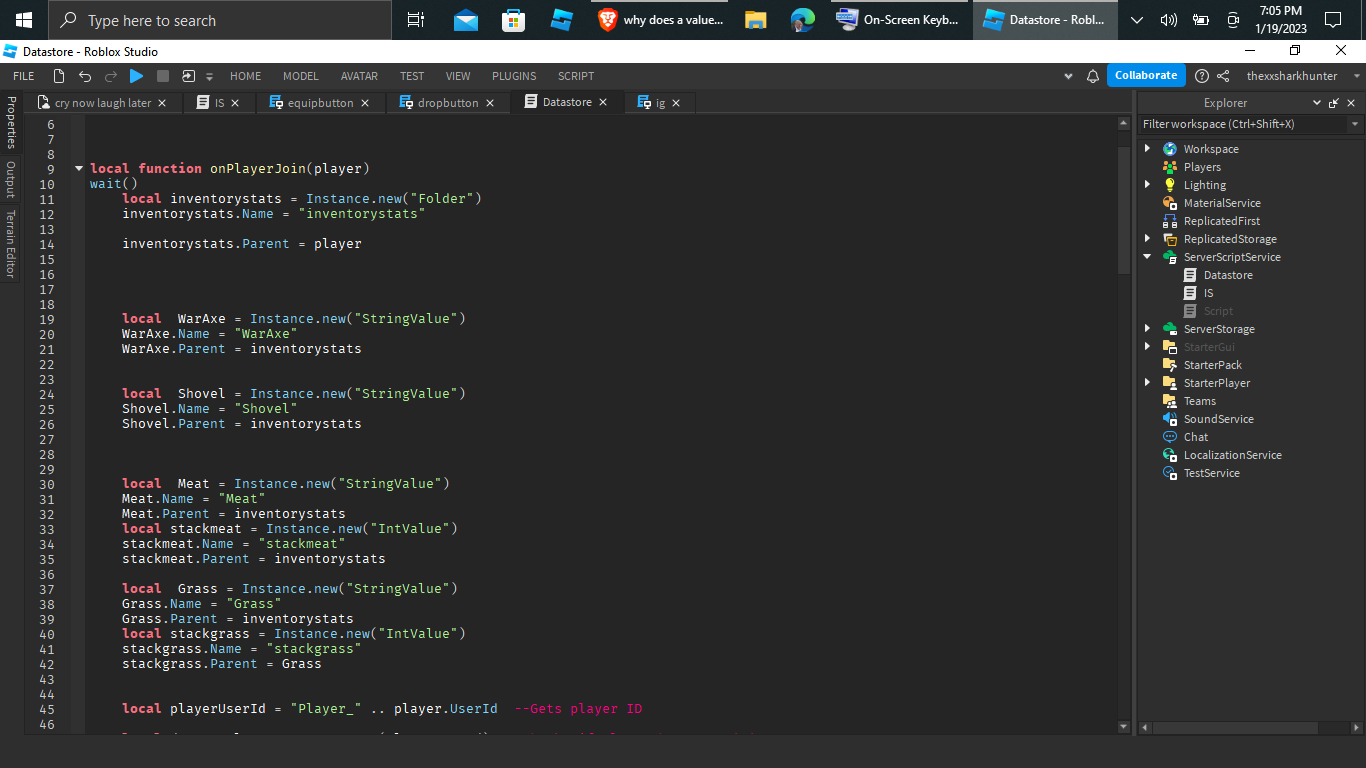1366x768 pixels.
Task: Click the Redo icon in the toolbar
Action: 110,75
